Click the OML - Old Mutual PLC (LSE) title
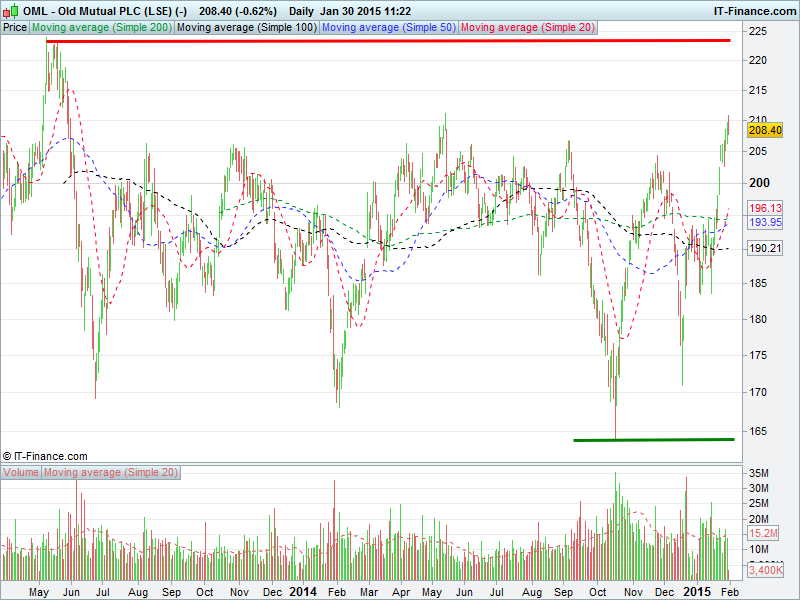The height and width of the screenshot is (600, 800). tap(105, 11)
